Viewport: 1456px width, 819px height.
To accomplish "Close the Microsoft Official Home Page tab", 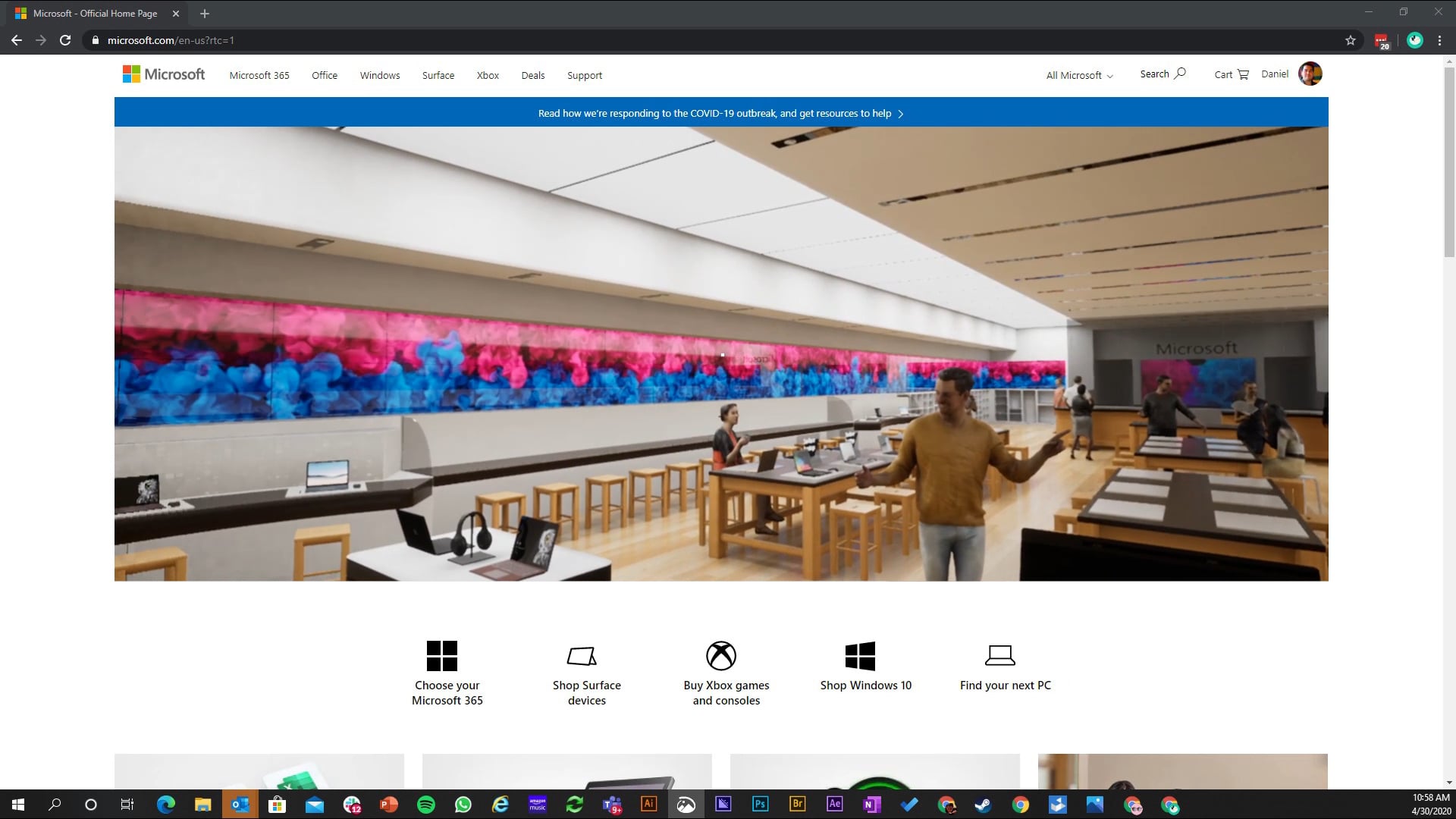I will click(175, 14).
